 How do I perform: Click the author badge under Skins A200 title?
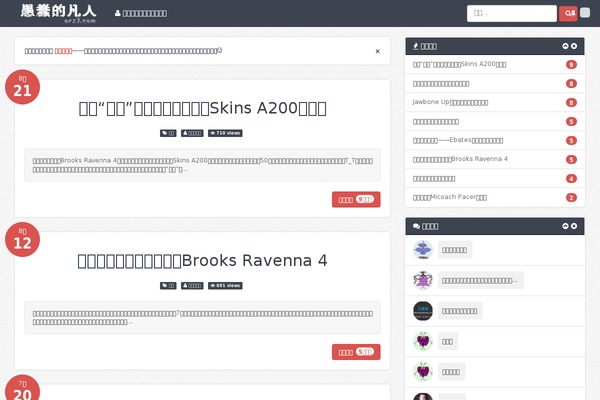(x=192, y=133)
